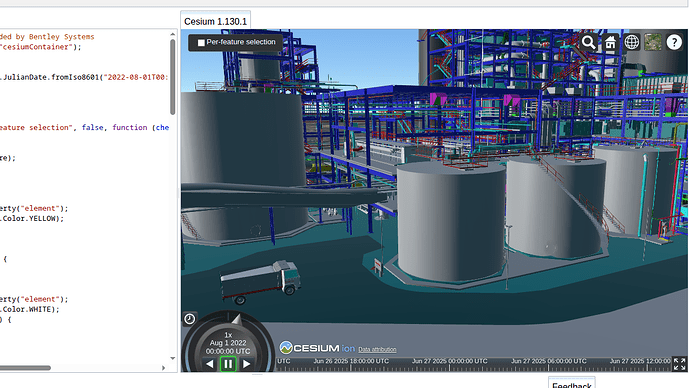The image size is (690, 388).
Task: Click the Home view button
Action: (x=610, y=42)
